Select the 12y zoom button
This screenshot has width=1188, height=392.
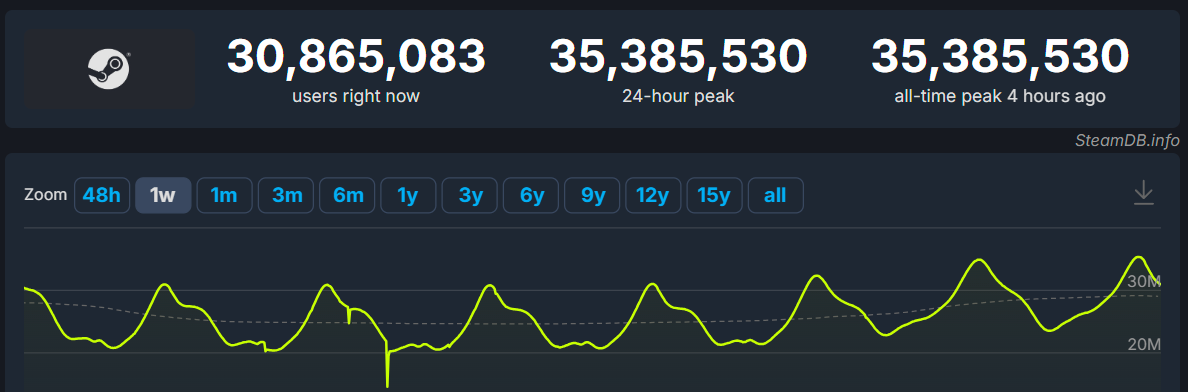[653, 196]
